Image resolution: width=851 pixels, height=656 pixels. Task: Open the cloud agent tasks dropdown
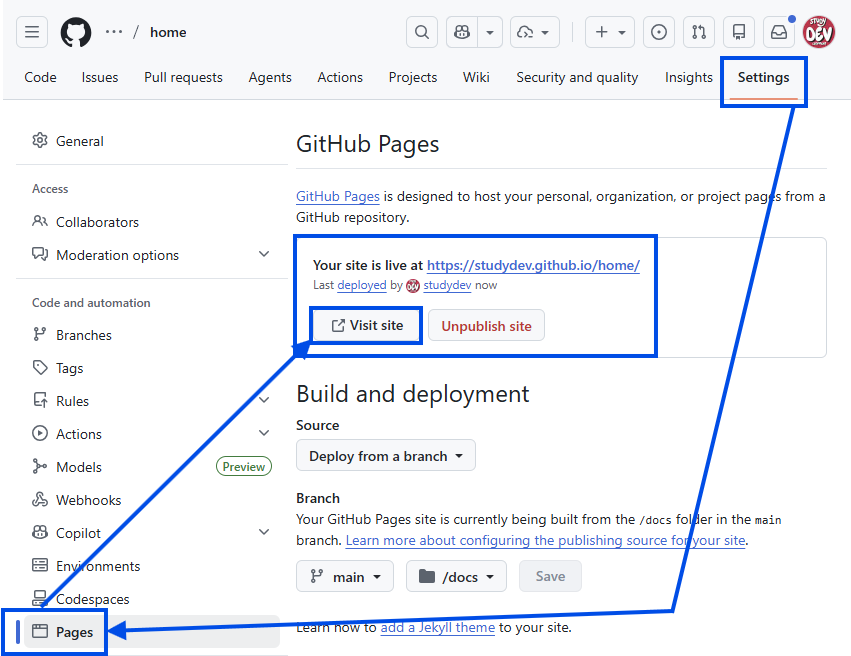point(535,32)
